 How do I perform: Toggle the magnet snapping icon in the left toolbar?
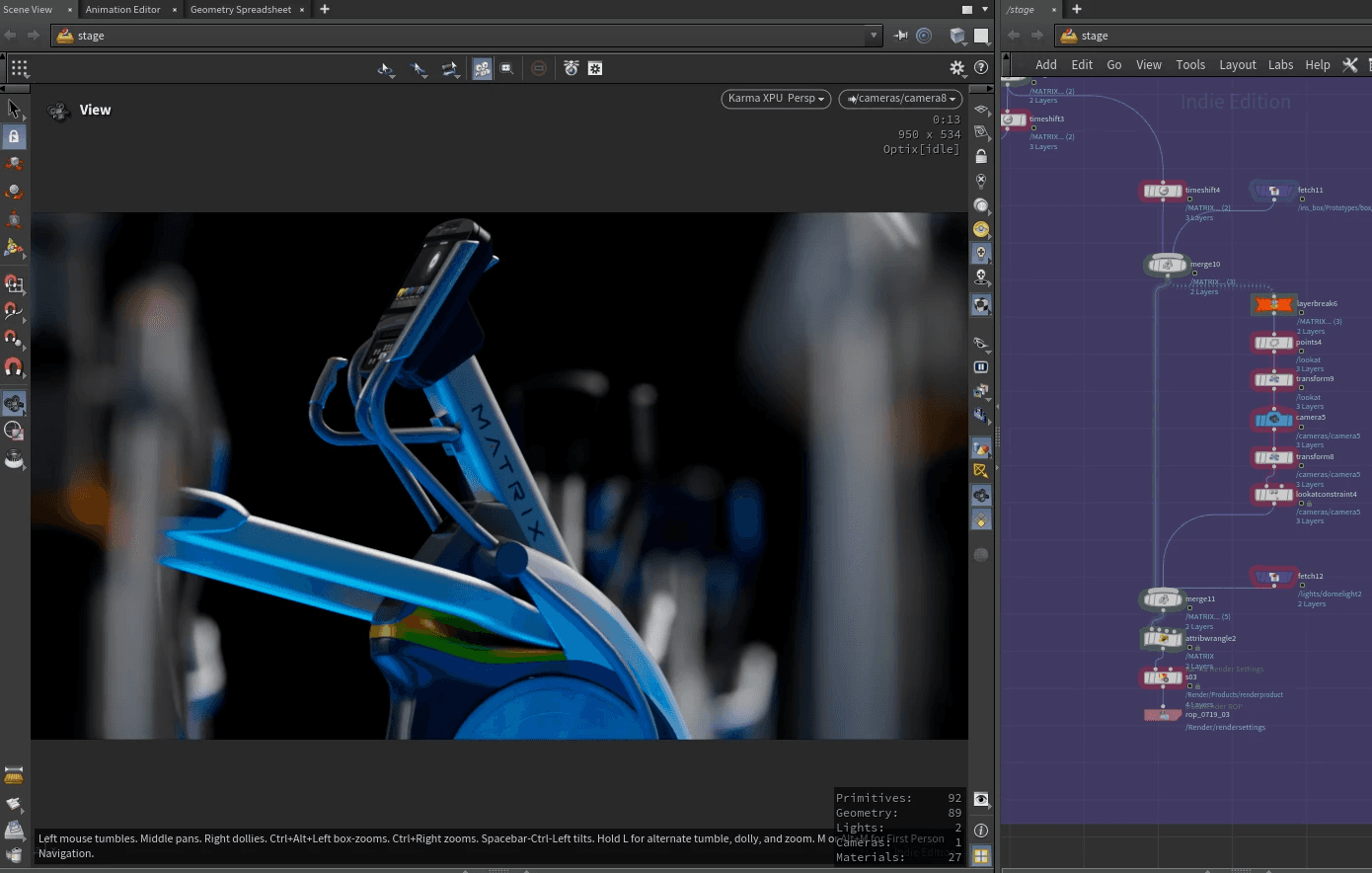14,367
